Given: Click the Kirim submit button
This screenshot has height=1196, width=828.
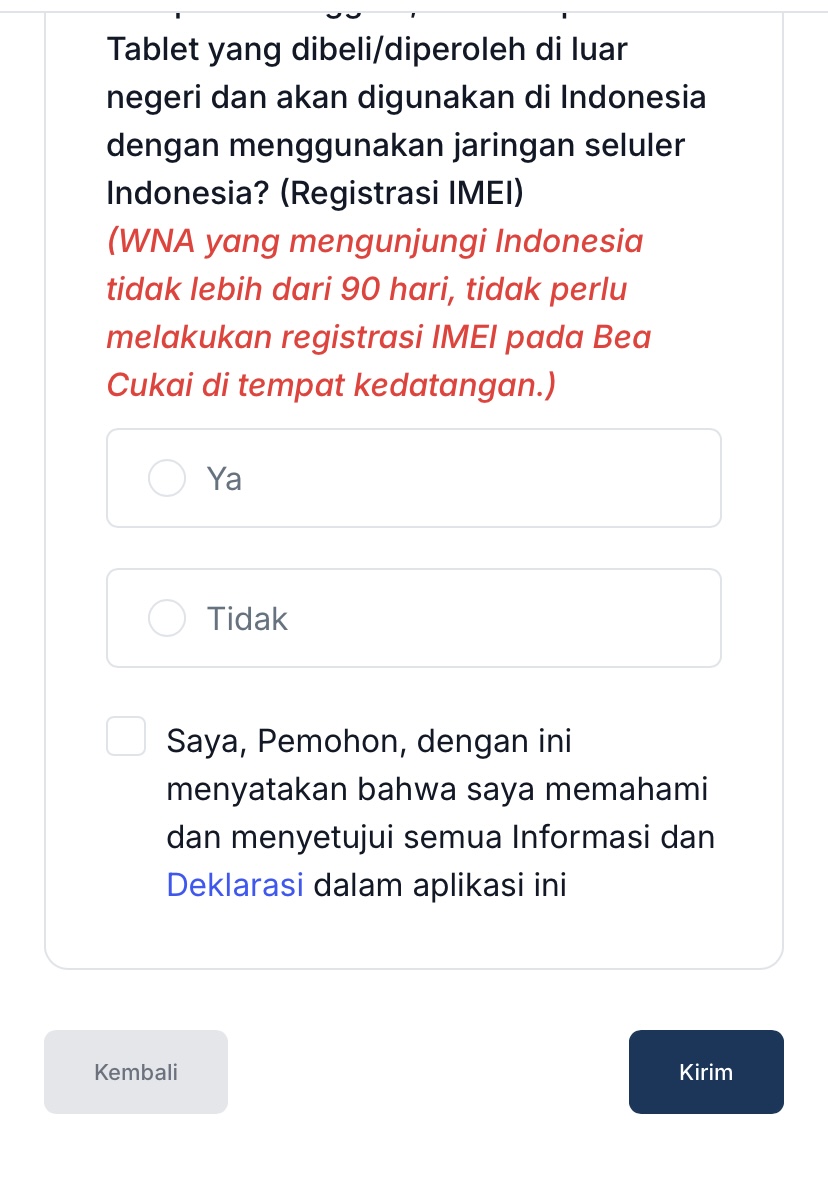Looking at the screenshot, I should click(x=706, y=1072).
